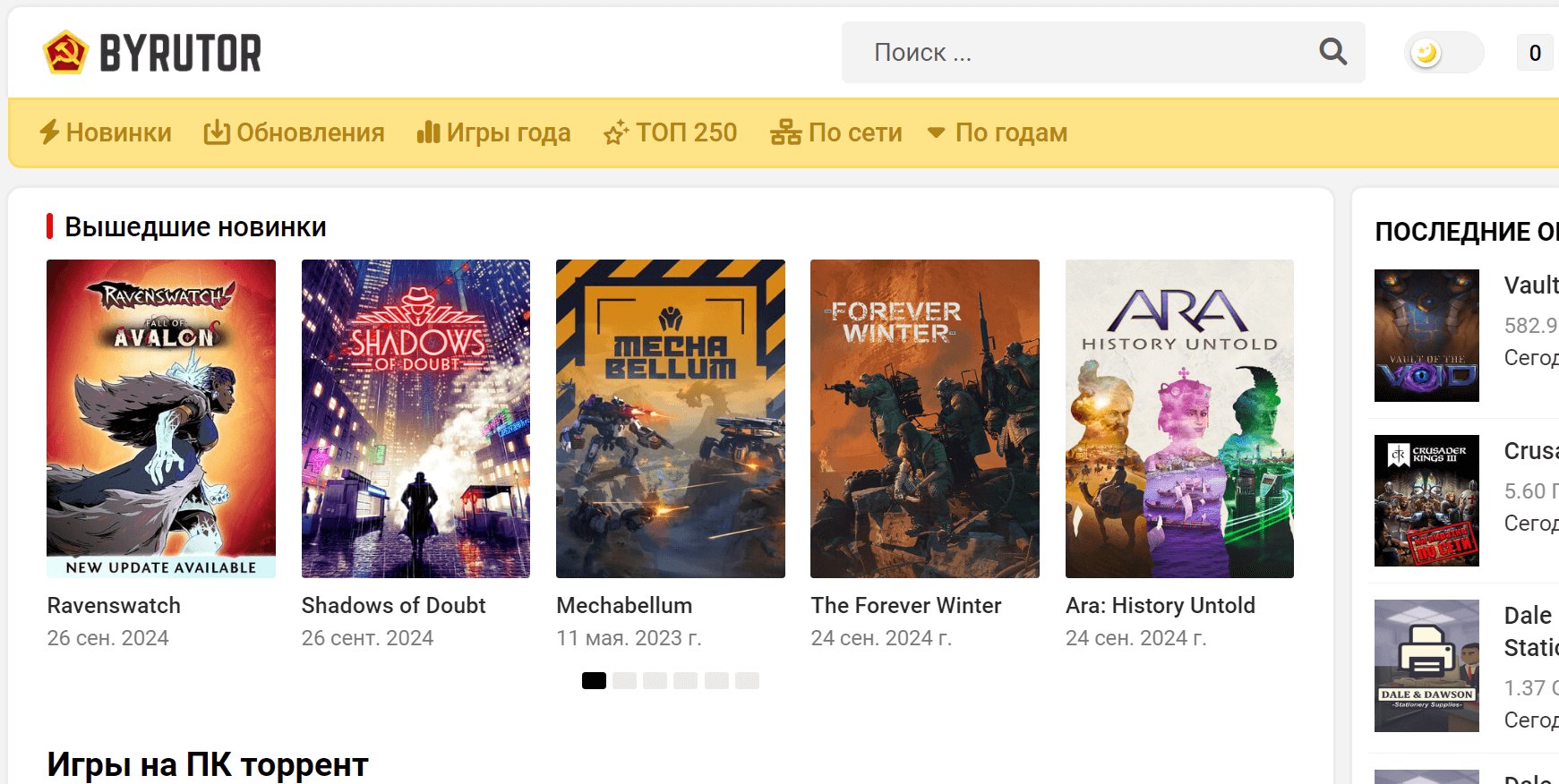Click the Shadows of Doubt title link

pos(394,606)
